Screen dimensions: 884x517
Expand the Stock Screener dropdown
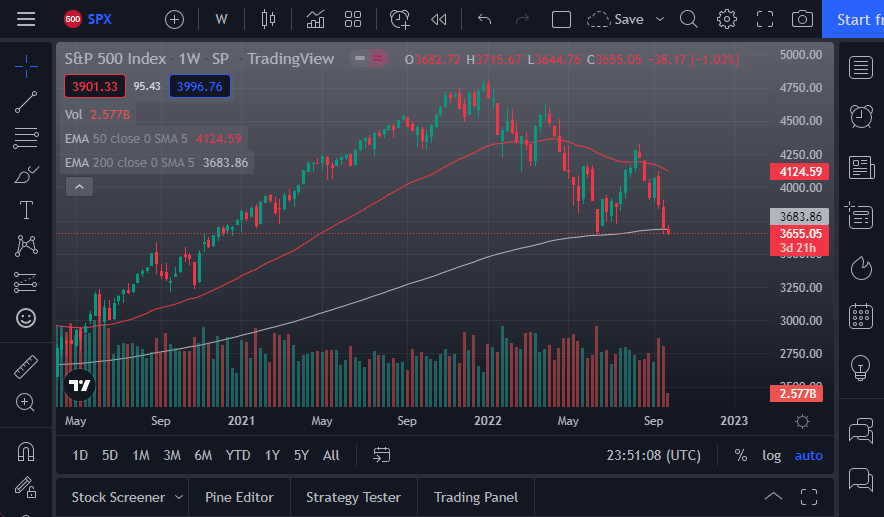179,497
